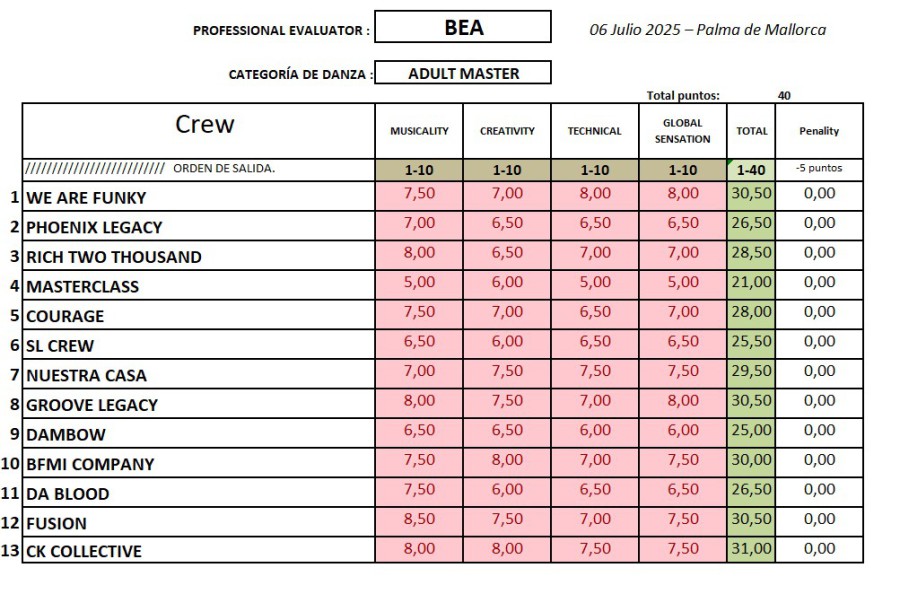This screenshot has height=594, width=900.
Task: Click the TECHNICAL column header
Action: pyautogui.click(x=595, y=131)
